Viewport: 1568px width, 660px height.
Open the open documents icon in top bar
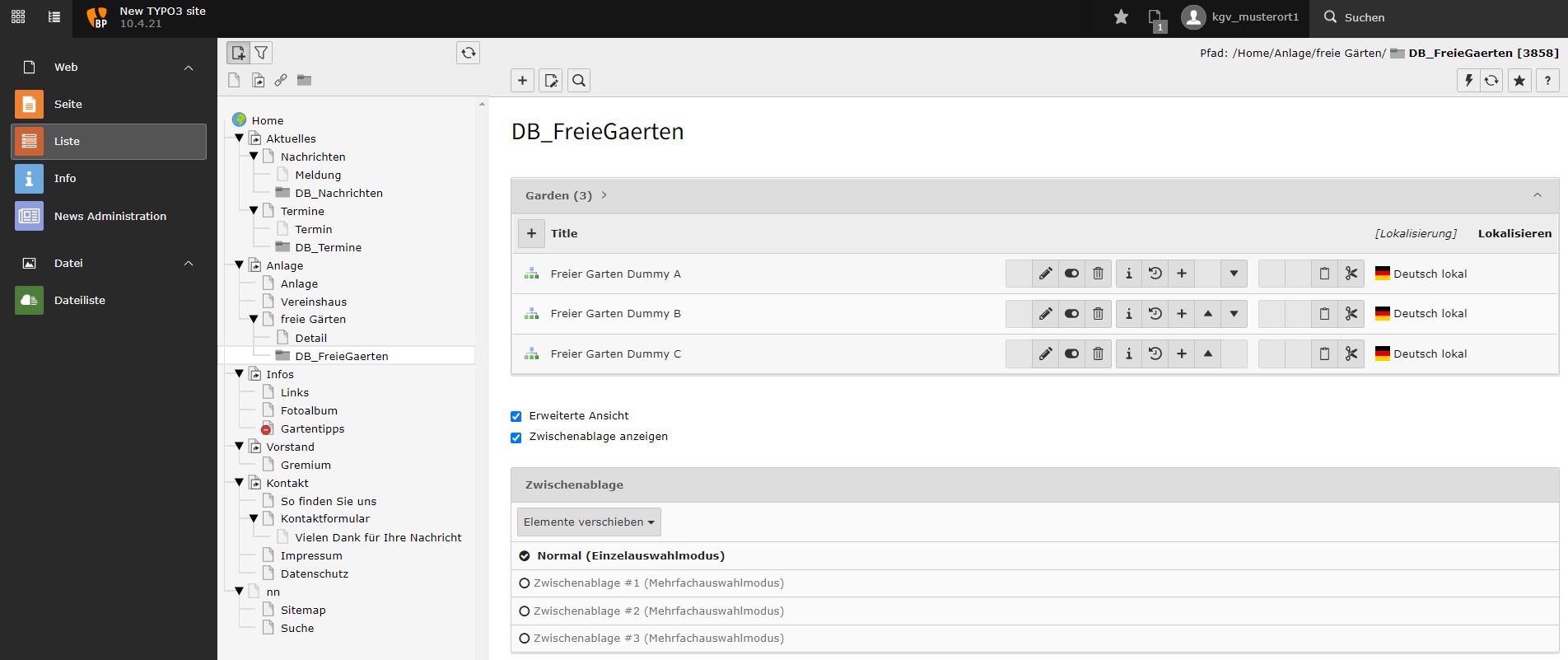coord(1156,19)
